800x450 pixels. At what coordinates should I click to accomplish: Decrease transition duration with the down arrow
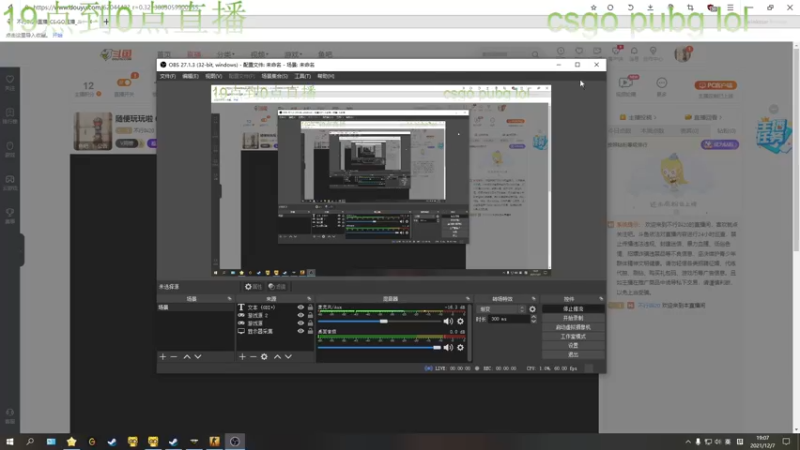[x=534, y=321]
